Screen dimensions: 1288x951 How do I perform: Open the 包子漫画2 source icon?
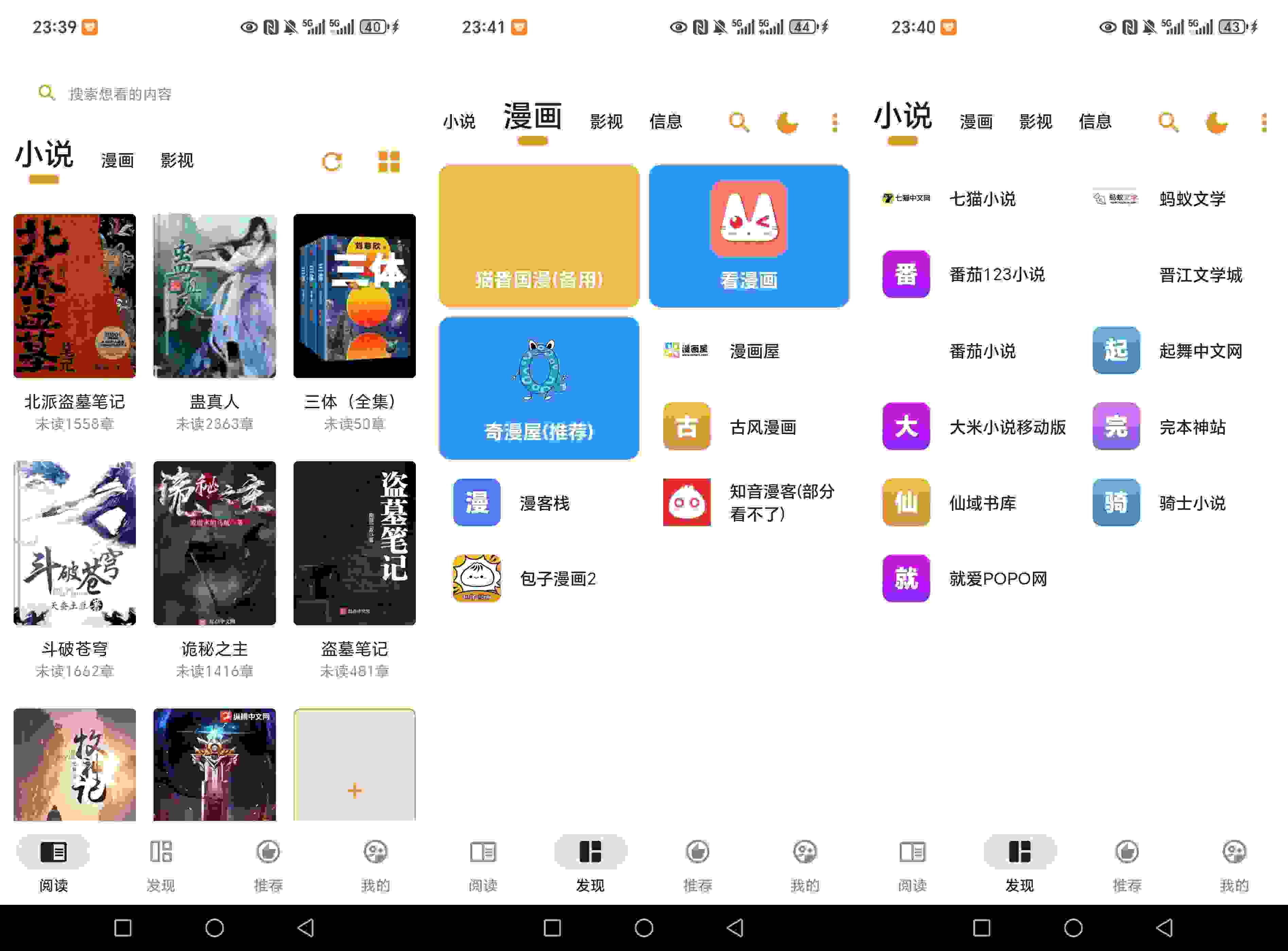(477, 578)
